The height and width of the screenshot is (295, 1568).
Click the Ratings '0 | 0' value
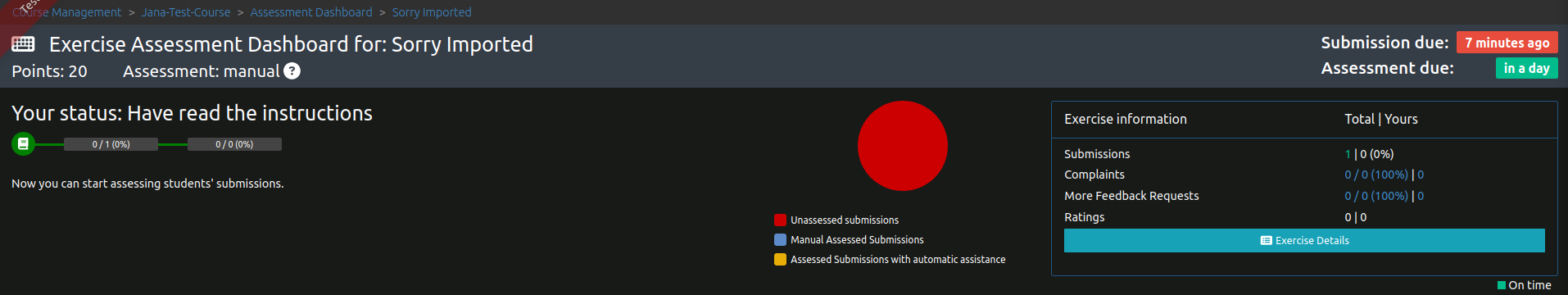pyautogui.click(x=1355, y=217)
